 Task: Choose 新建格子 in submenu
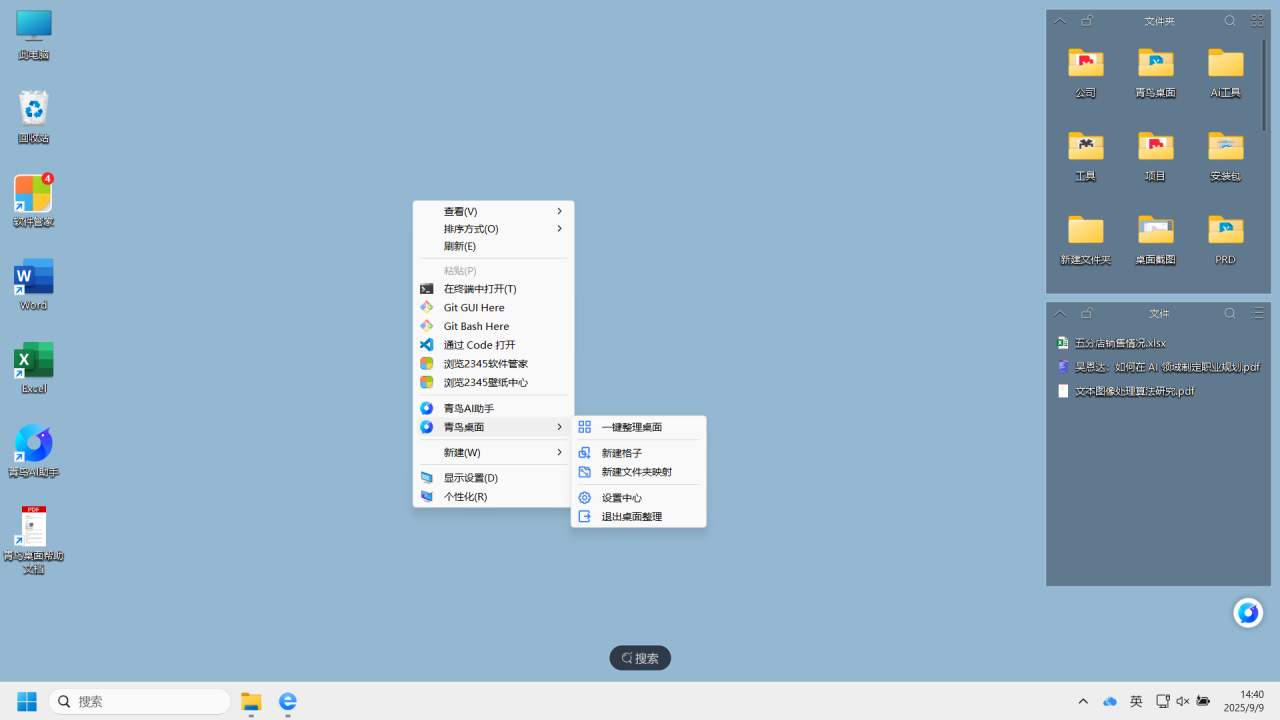pyautogui.click(x=639, y=453)
